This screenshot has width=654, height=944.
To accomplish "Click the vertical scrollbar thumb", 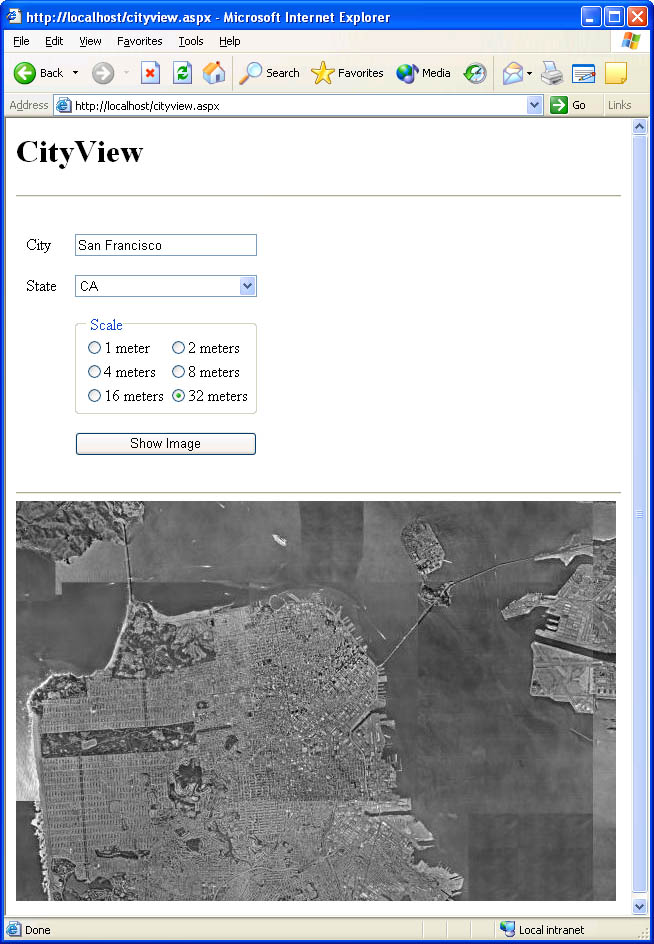I will coord(639,514).
